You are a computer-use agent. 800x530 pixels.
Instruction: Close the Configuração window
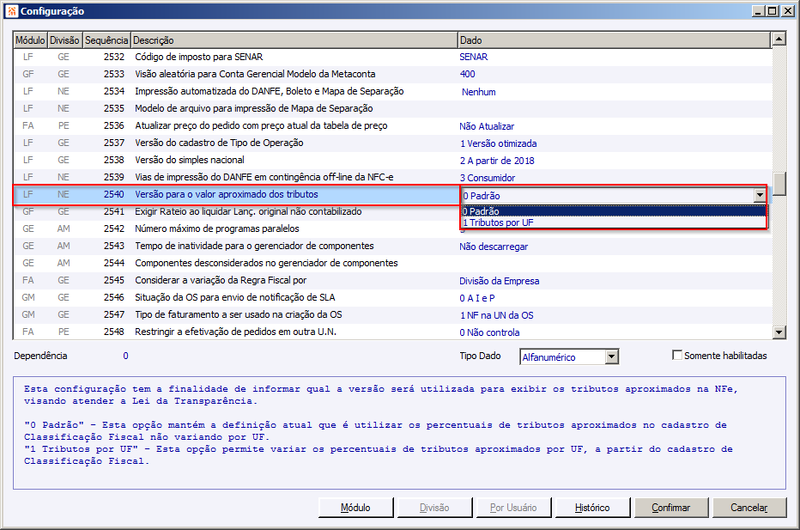[787, 11]
